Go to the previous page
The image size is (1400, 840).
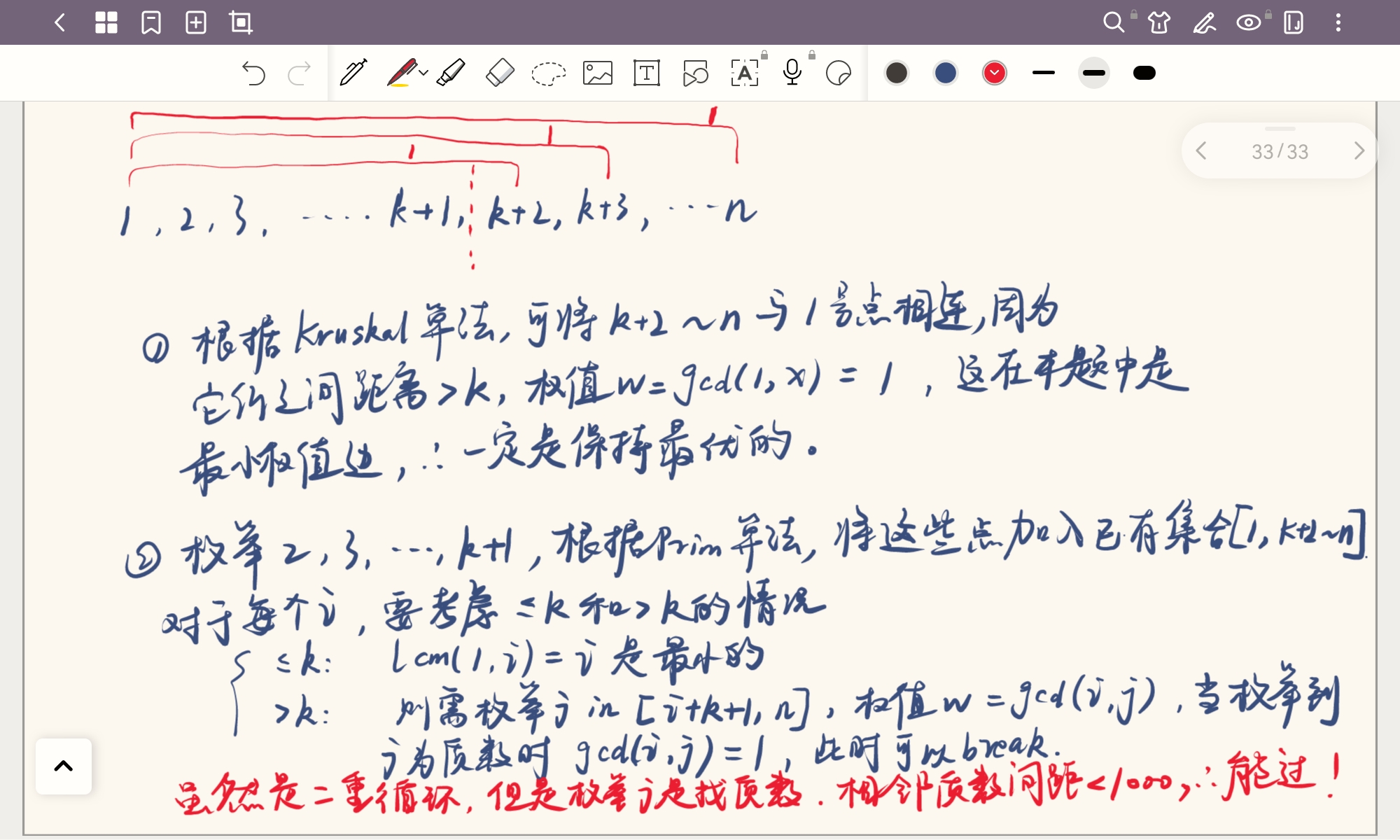click(x=1201, y=150)
